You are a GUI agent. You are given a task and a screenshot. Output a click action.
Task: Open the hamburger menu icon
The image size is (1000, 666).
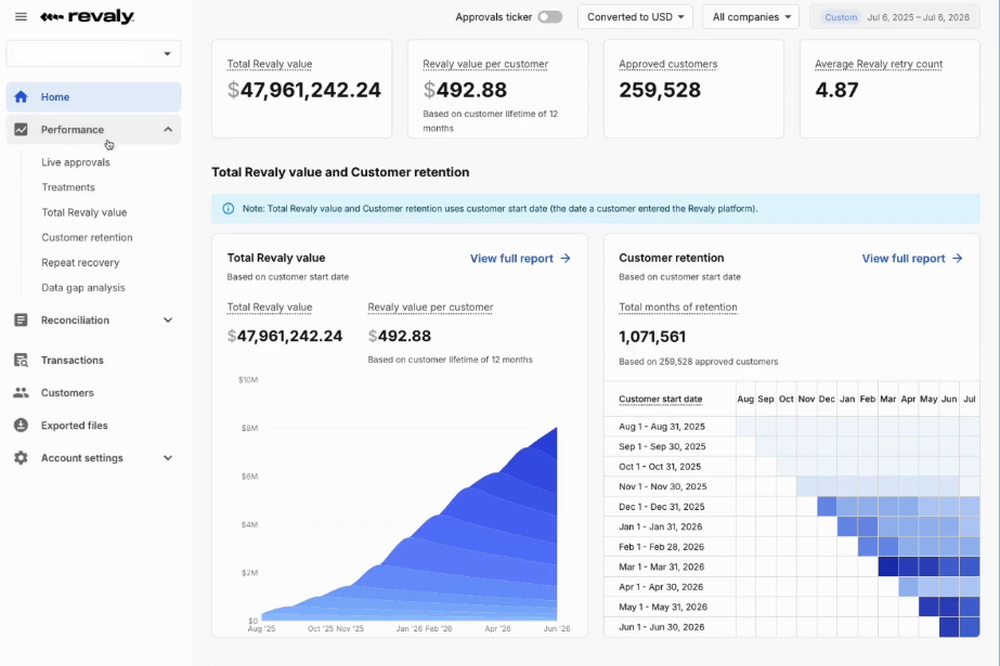coord(21,17)
